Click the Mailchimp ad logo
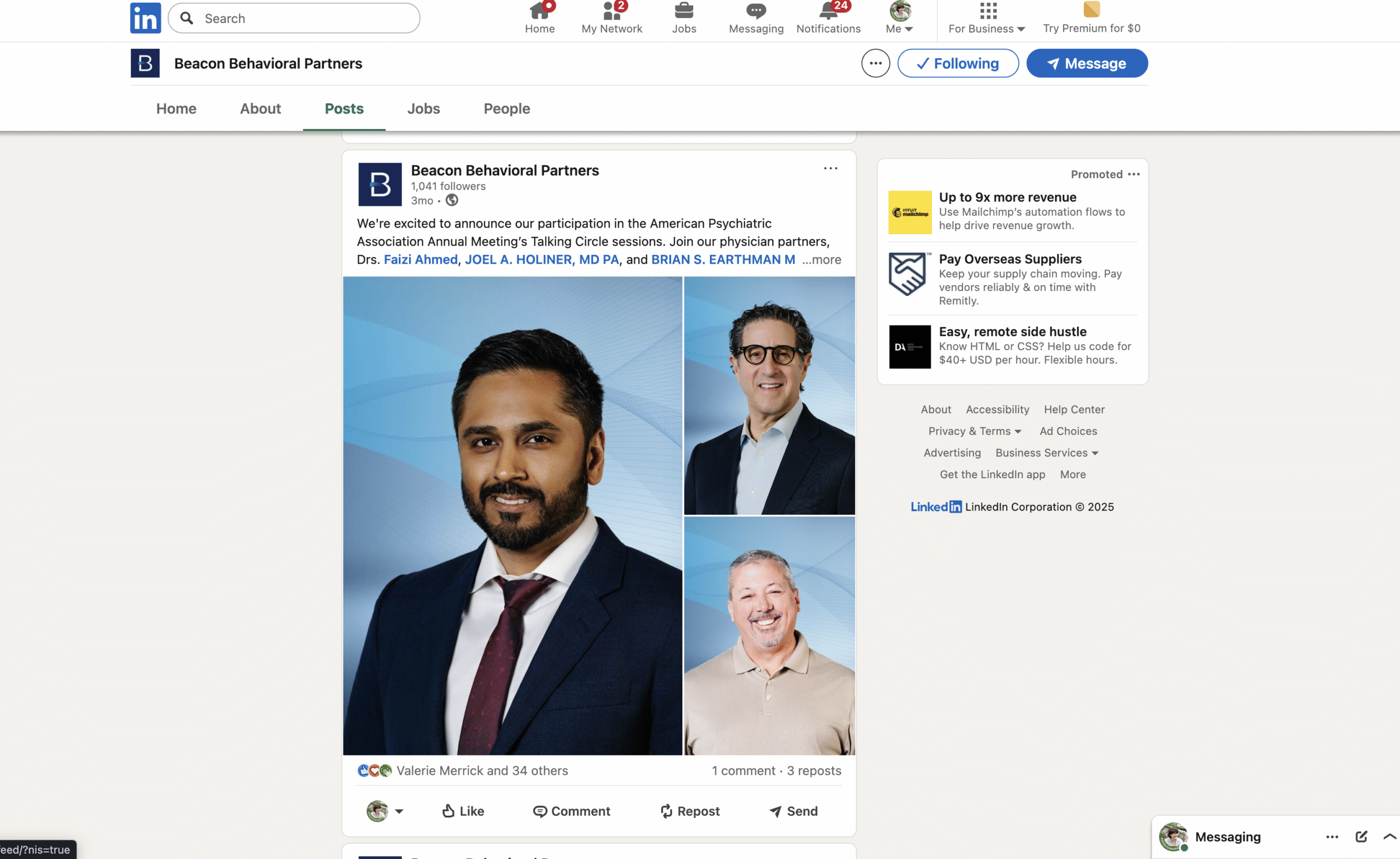Screen dimensions: 1400x859 click(x=909, y=212)
